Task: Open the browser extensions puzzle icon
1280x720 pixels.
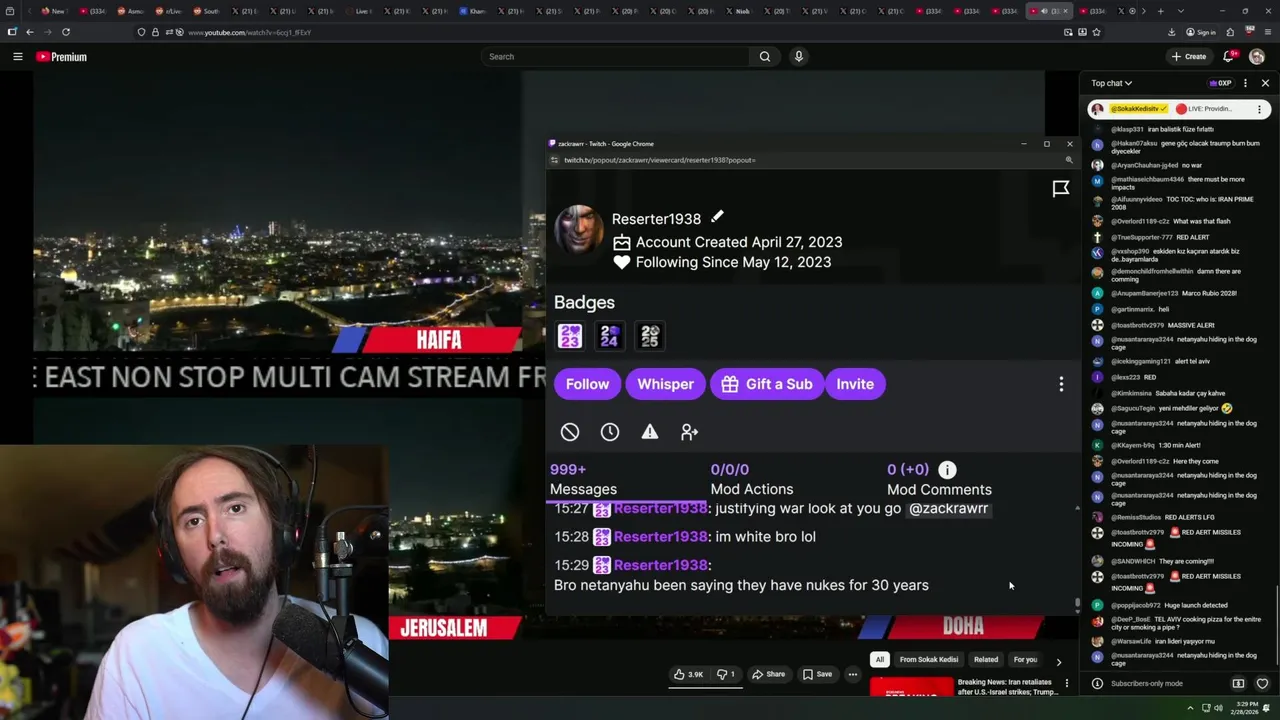Action: 1230,32
